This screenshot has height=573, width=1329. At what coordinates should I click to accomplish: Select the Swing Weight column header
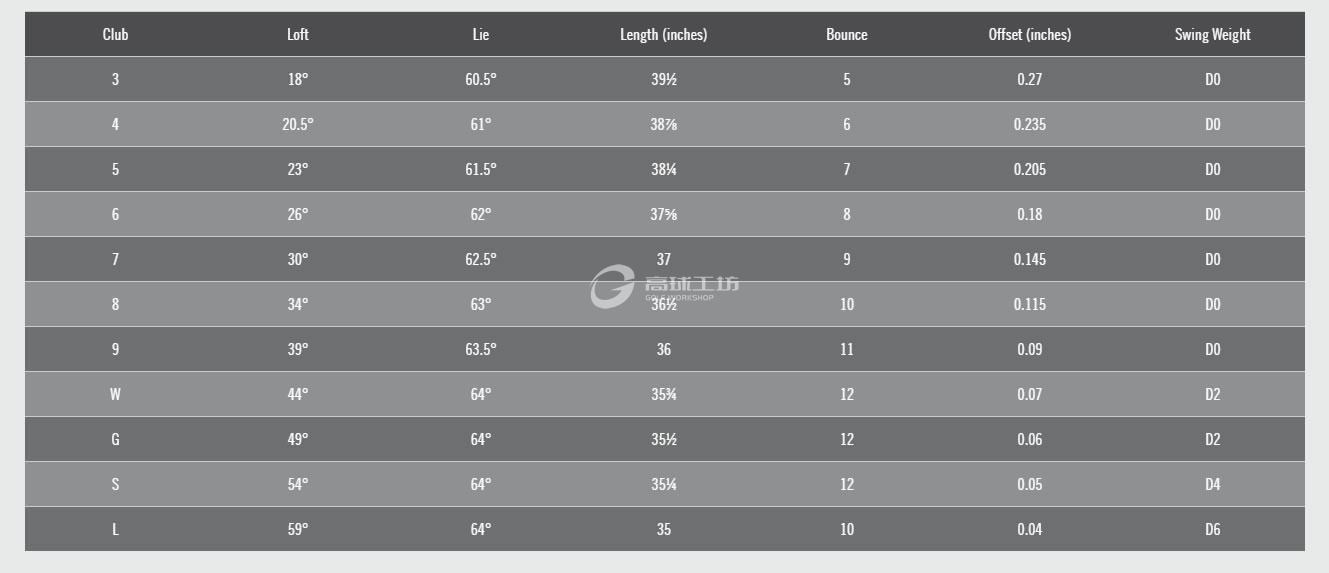(1212, 34)
